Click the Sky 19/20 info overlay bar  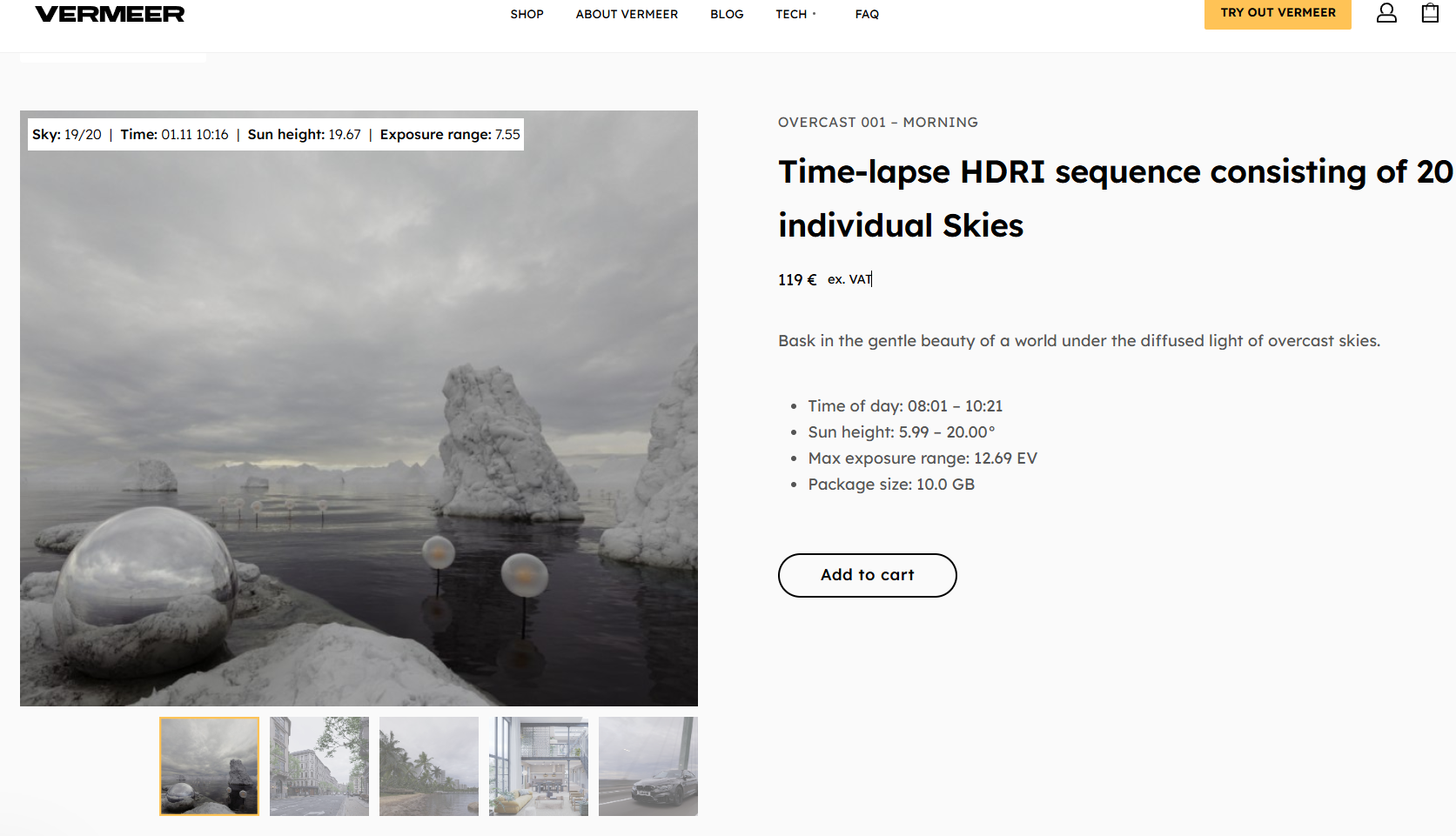(x=276, y=135)
